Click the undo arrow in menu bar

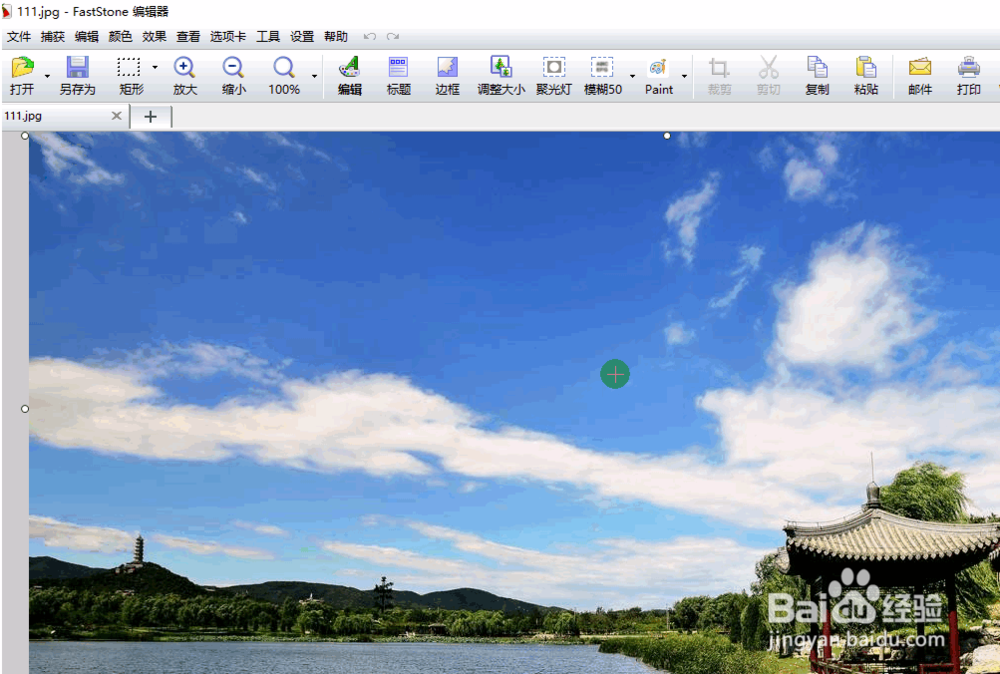pos(370,36)
